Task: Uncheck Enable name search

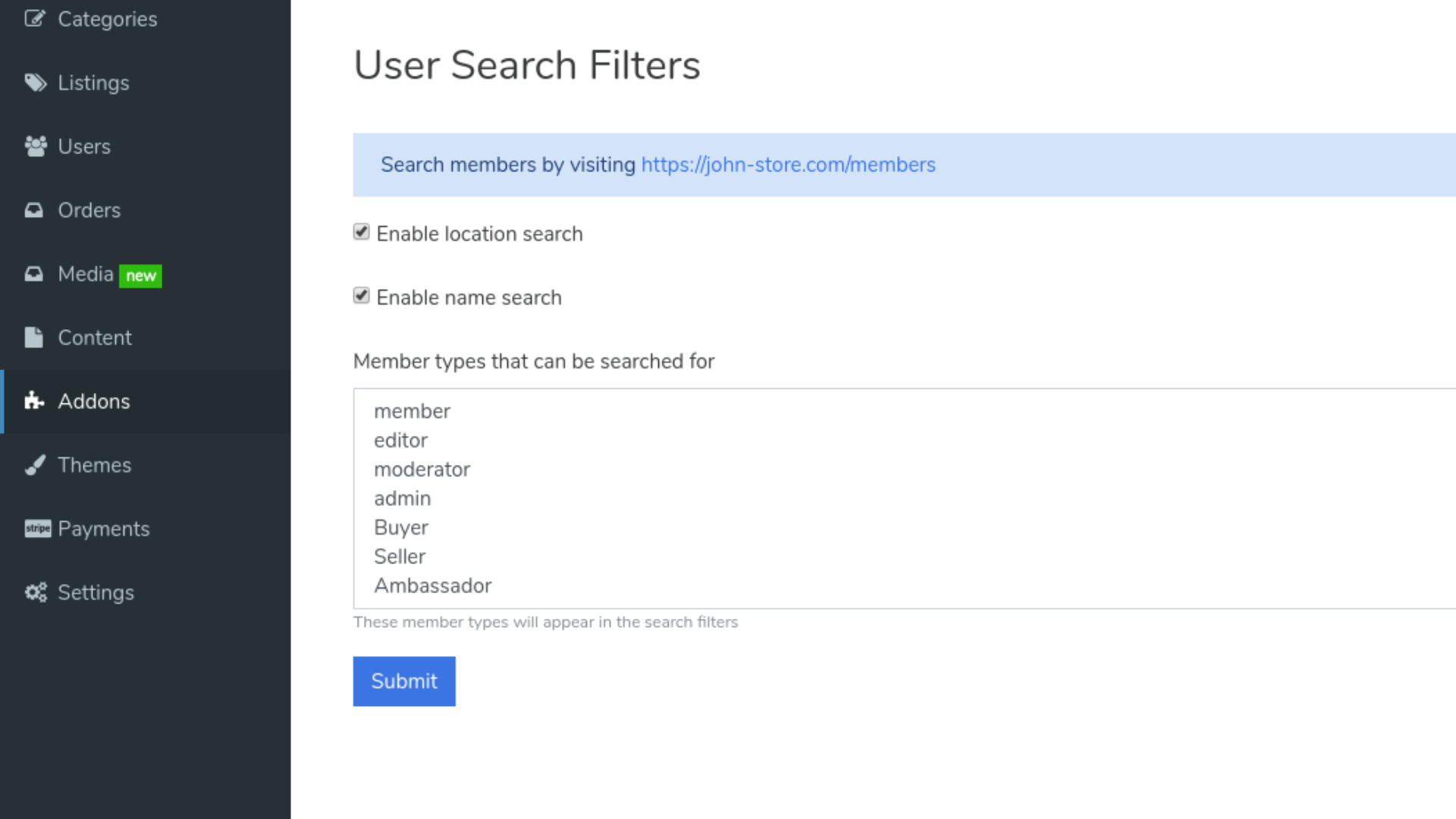Action: (x=362, y=296)
